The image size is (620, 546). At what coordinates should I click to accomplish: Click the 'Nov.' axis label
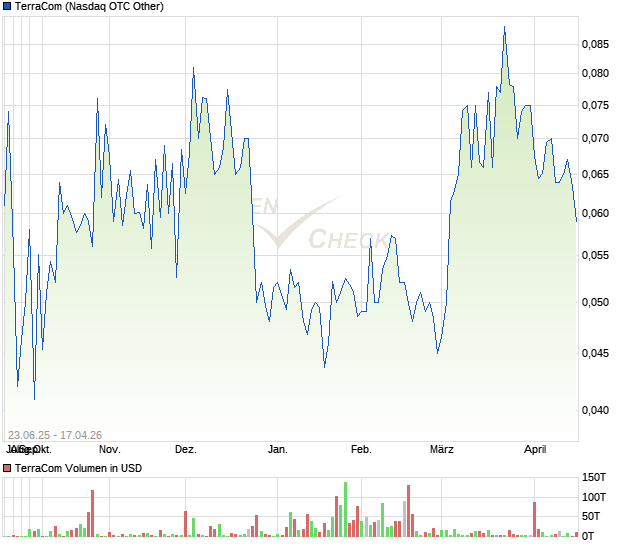(110, 450)
